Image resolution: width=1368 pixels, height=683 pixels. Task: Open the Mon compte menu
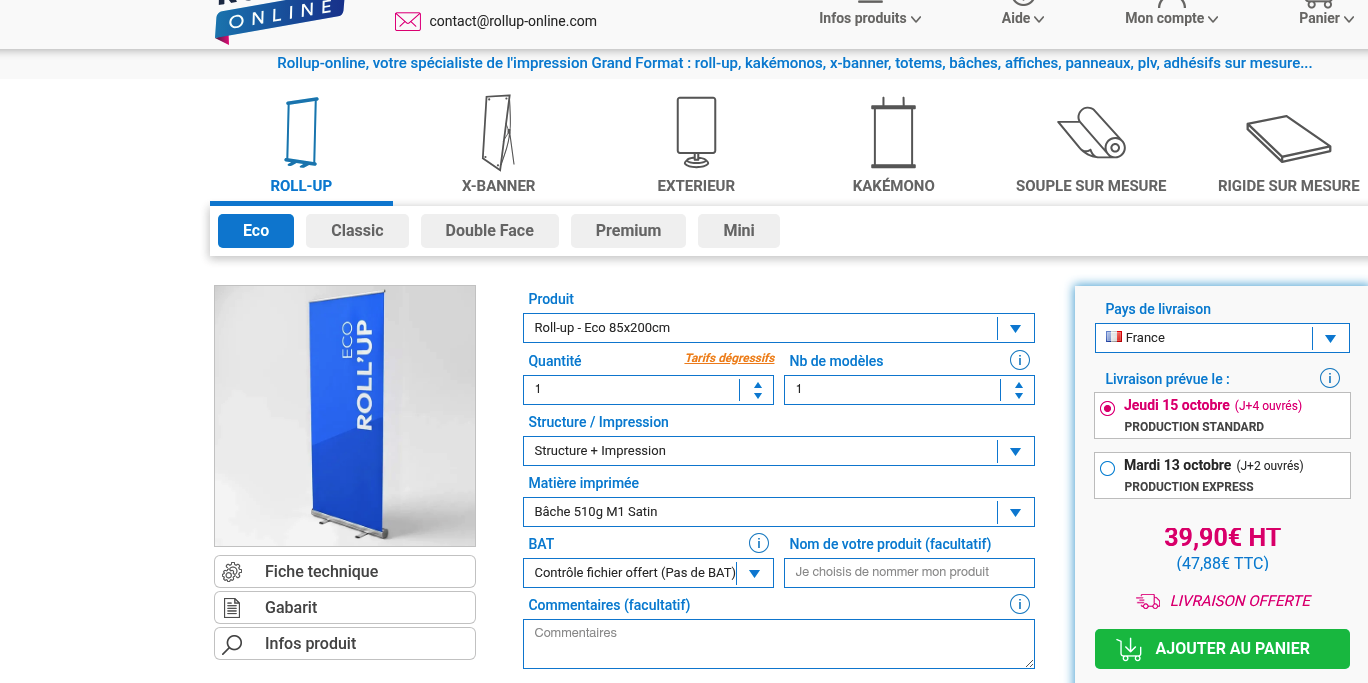1171,18
